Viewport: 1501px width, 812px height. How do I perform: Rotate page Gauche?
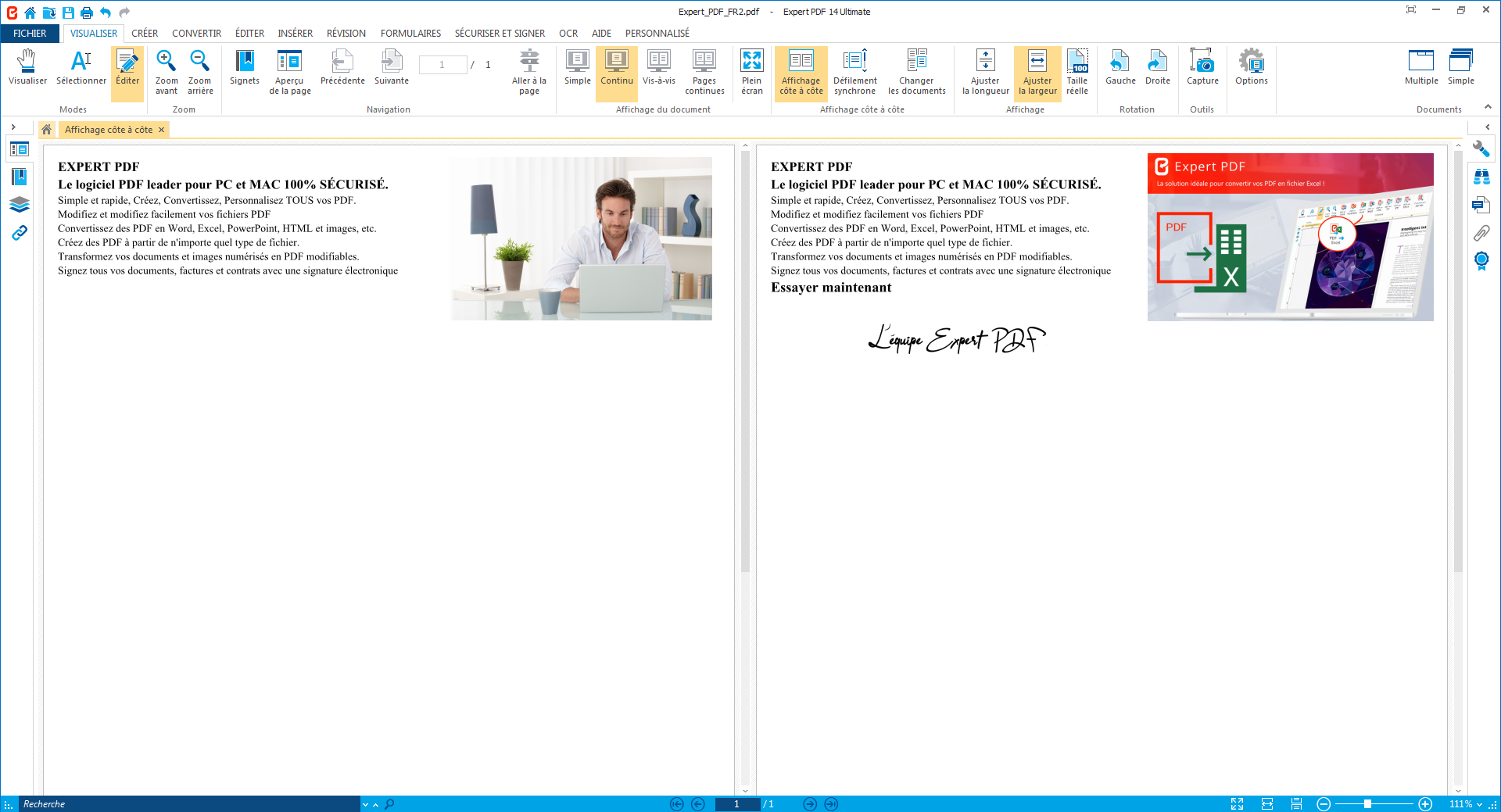click(1120, 67)
